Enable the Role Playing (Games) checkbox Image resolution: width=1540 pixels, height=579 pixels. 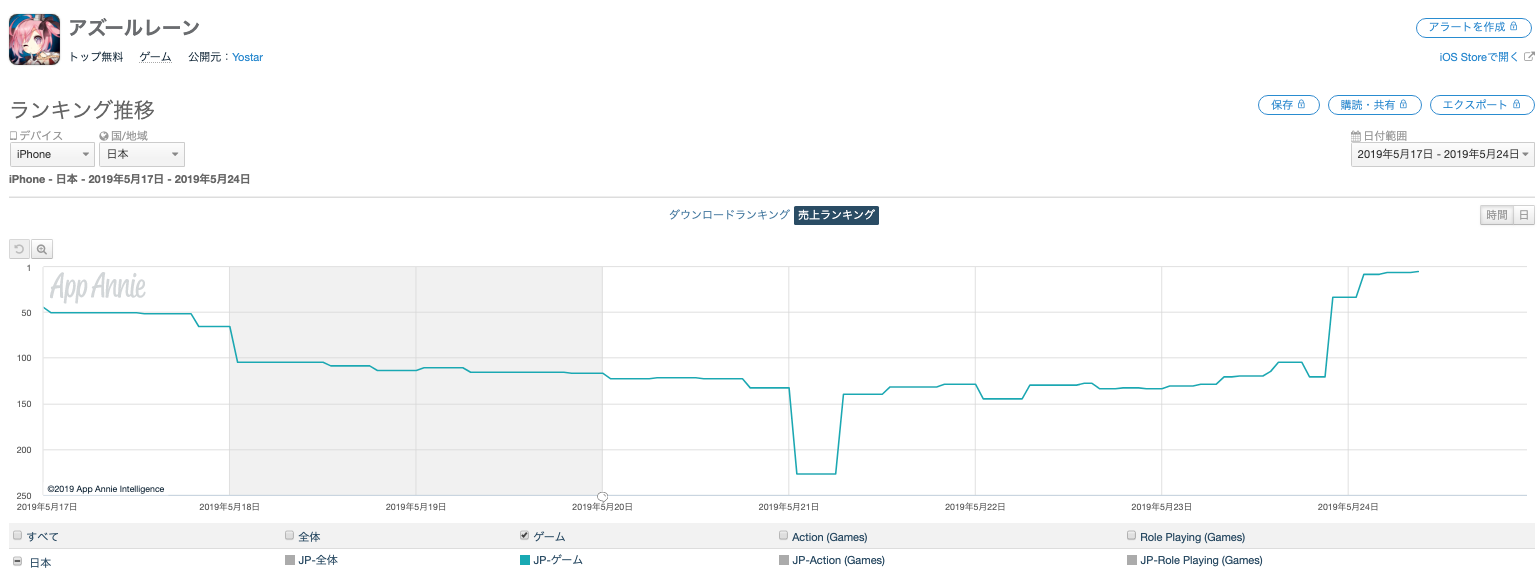tap(1131, 536)
